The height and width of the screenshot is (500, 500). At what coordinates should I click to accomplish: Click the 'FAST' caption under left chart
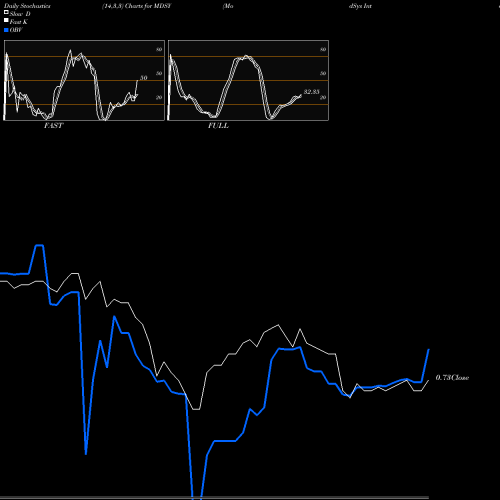[x=54, y=126]
